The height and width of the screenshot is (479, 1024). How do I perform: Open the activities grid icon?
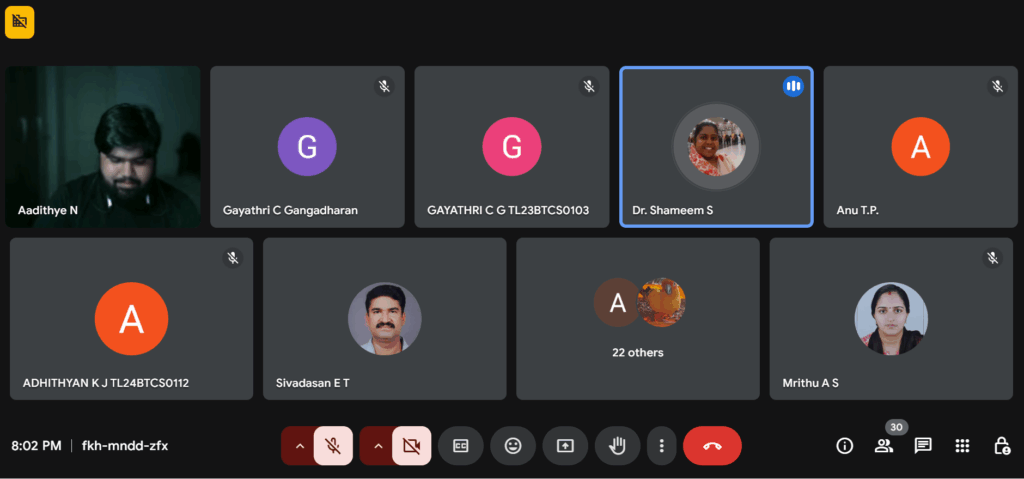click(x=962, y=446)
